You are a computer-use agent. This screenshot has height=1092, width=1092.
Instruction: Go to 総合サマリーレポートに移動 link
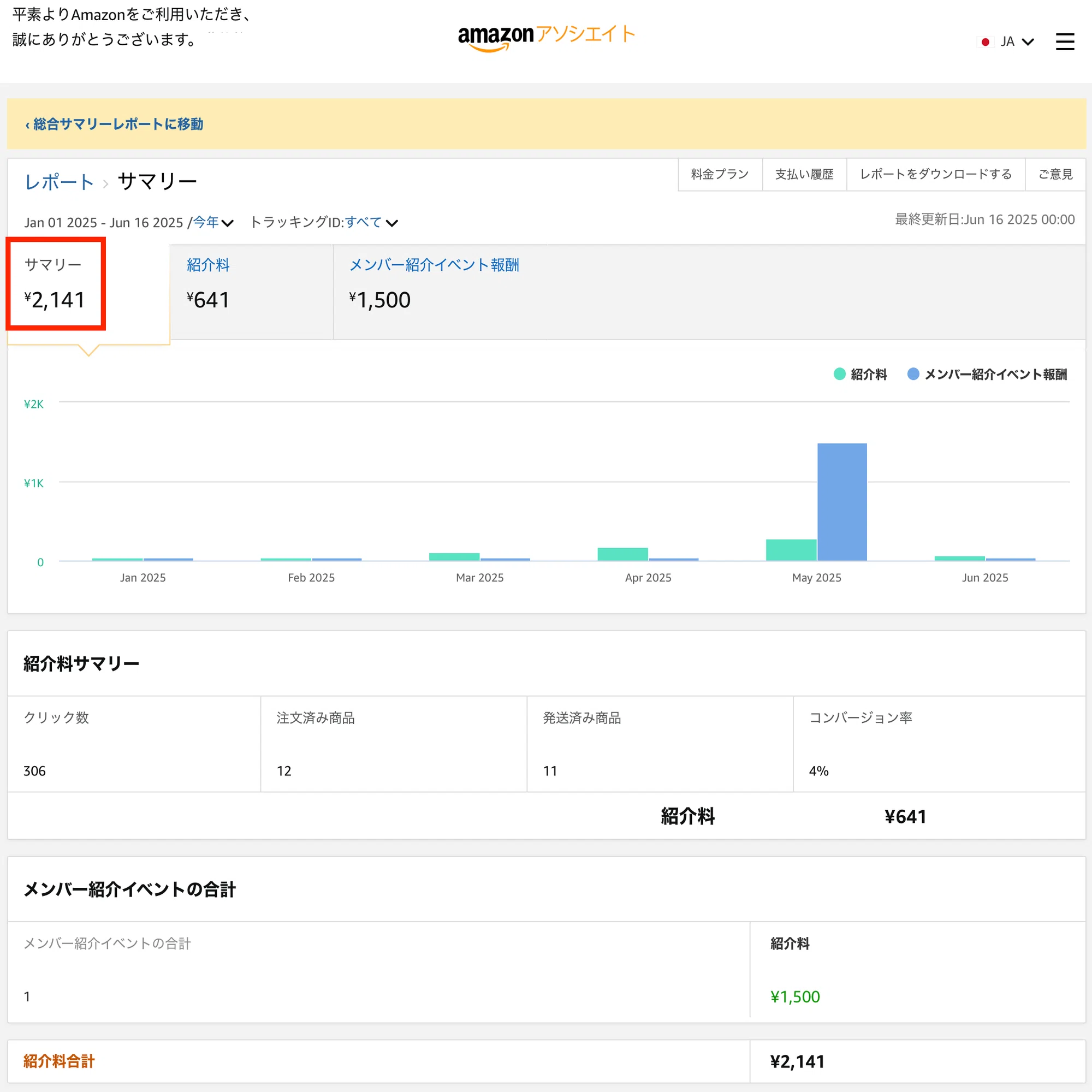tap(114, 124)
